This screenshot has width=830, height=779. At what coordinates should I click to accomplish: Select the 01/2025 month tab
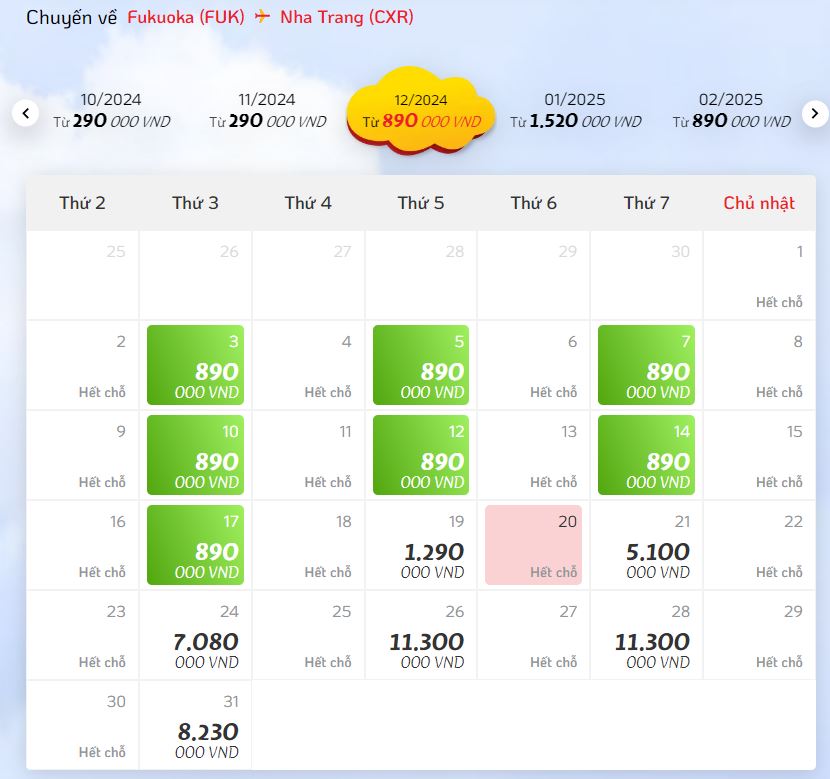(575, 111)
